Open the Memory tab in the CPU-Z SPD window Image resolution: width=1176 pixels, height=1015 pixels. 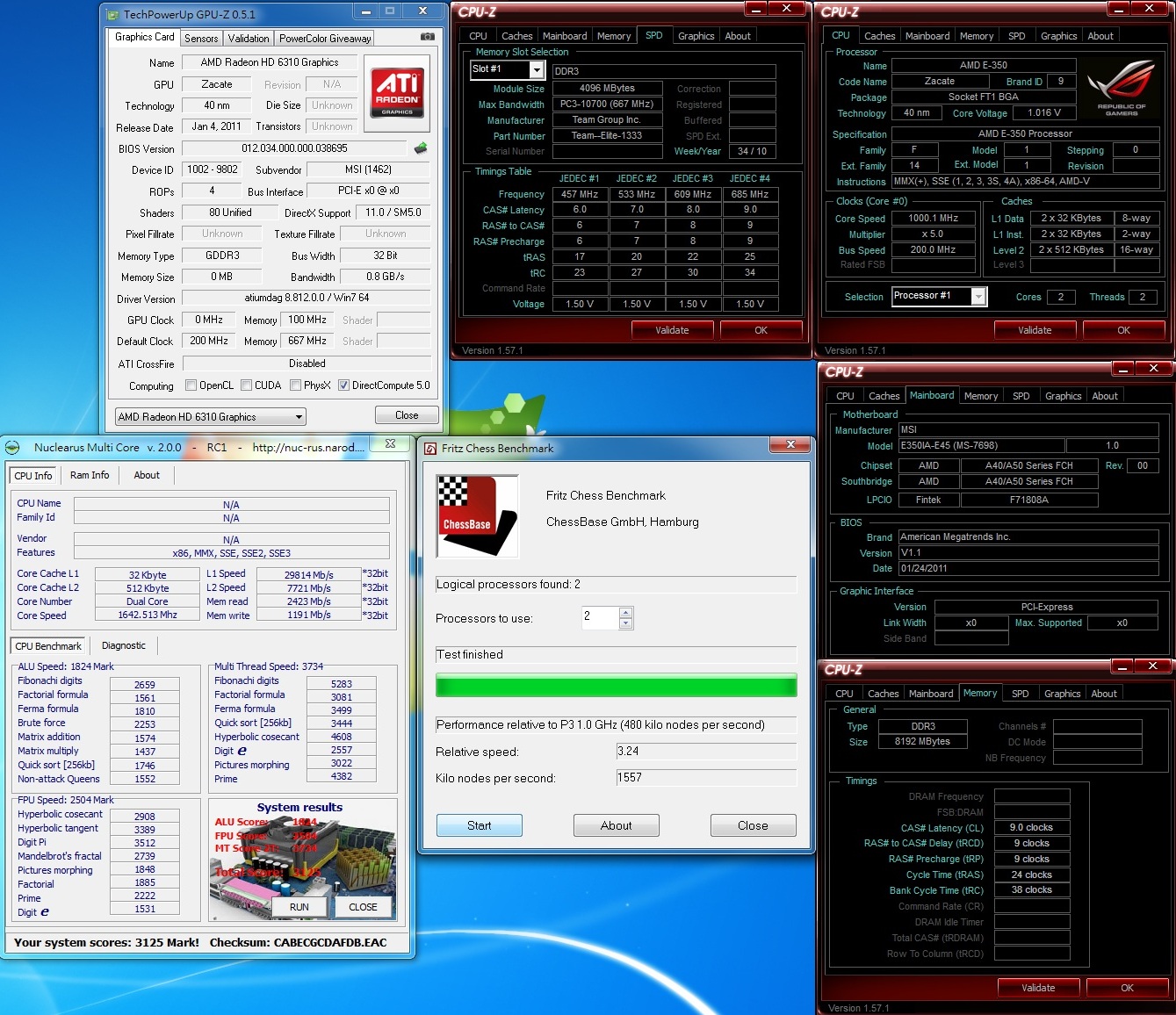click(614, 36)
